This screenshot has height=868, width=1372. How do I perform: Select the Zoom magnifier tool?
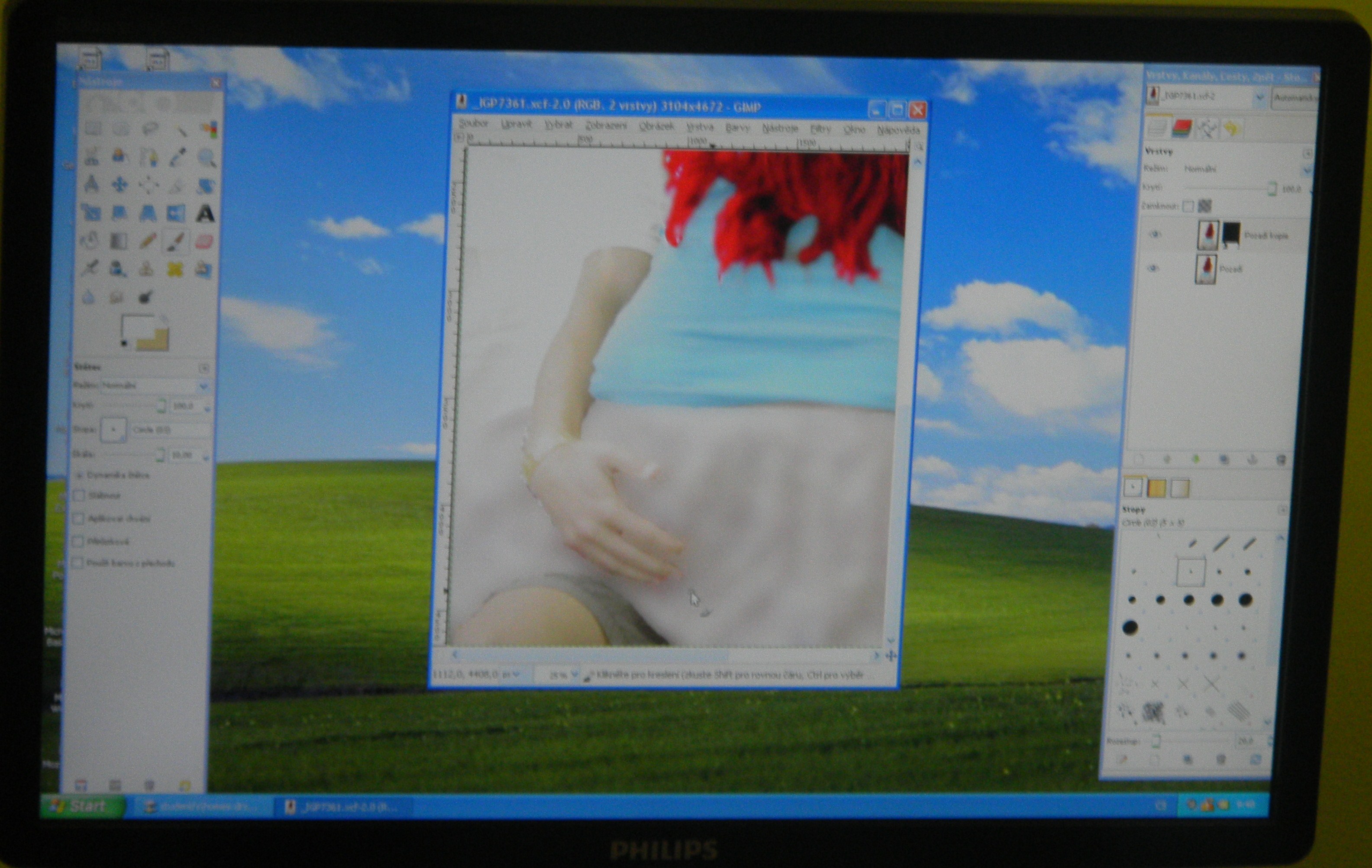click(207, 158)
